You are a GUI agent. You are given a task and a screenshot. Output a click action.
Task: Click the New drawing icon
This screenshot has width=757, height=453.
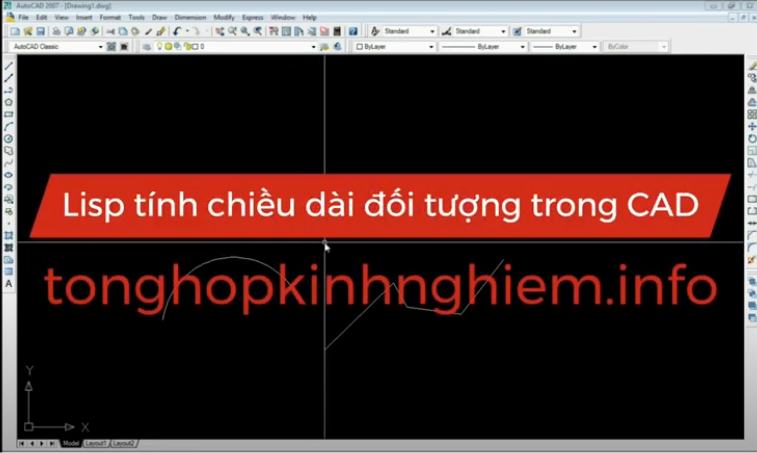[x=15, y=31]
